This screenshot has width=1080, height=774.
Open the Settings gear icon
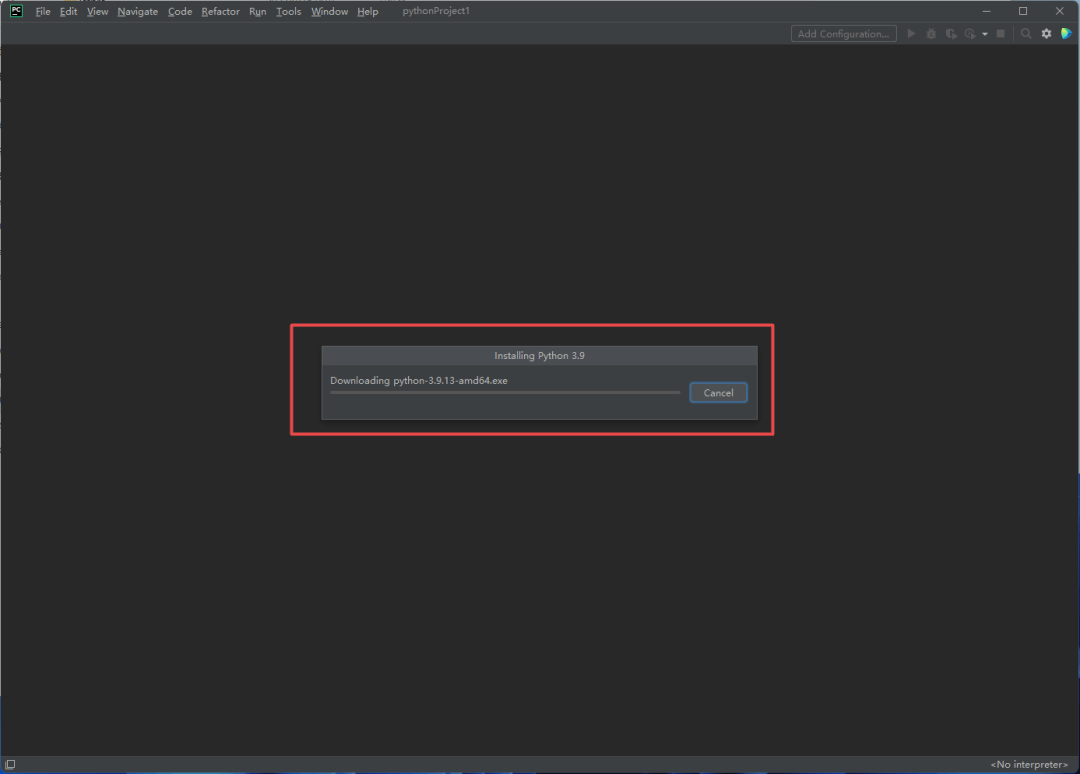(x=1046, y=34)
